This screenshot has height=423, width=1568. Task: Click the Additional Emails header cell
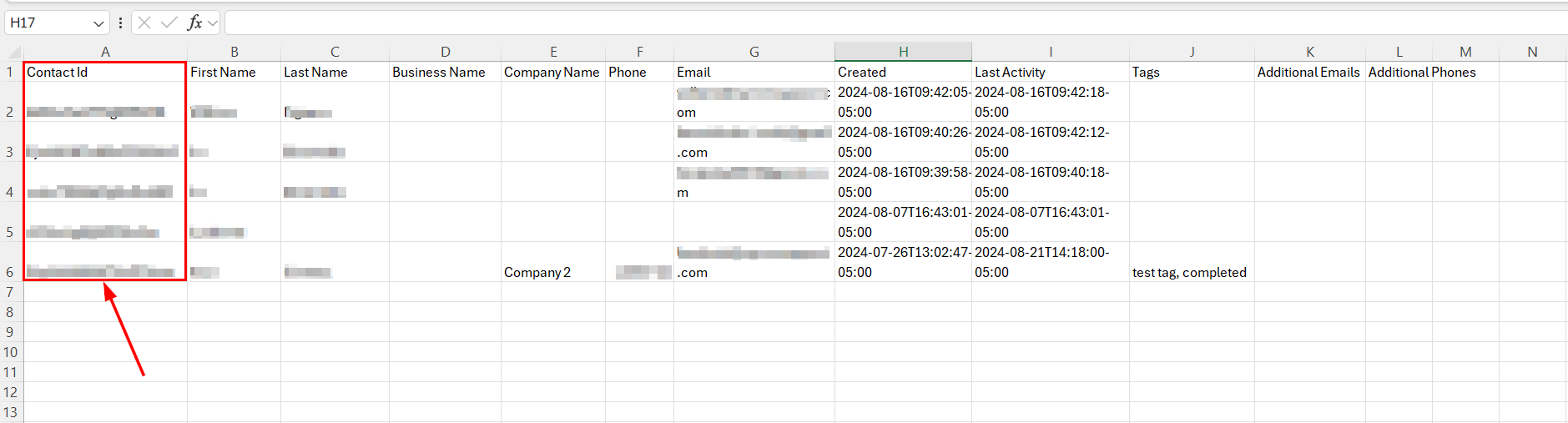pos(1308,72)
